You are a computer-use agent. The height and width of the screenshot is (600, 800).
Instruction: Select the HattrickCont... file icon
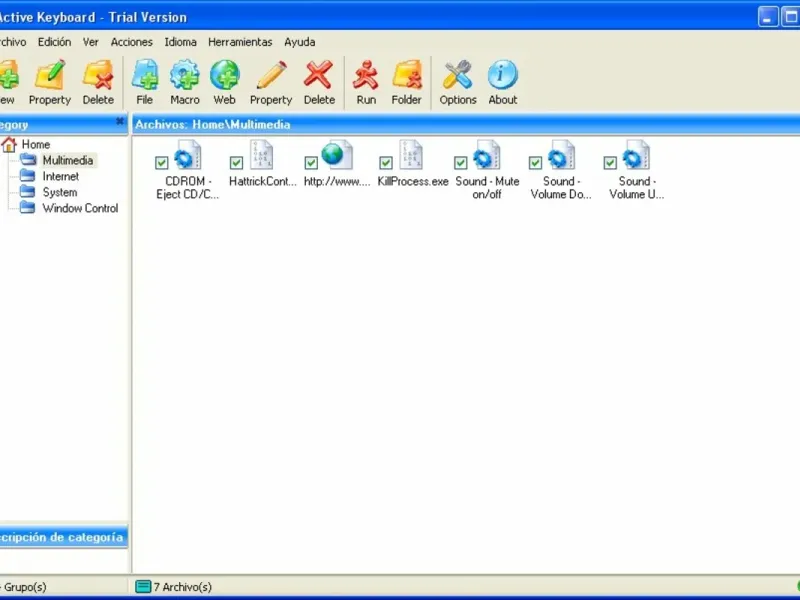pos(262,155)
